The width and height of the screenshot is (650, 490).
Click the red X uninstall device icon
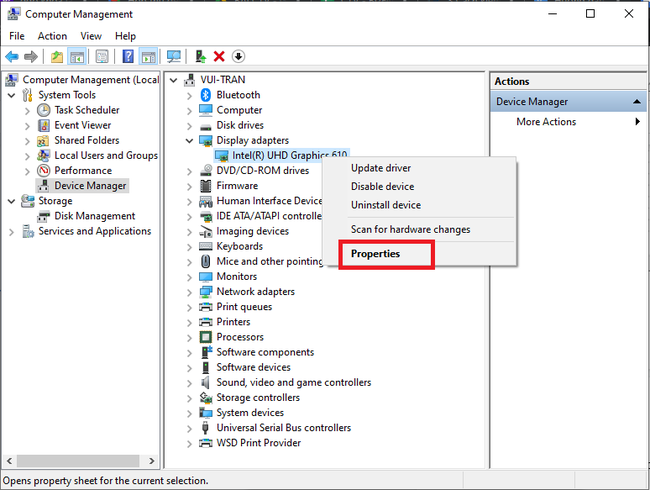[x=219, y=56]
